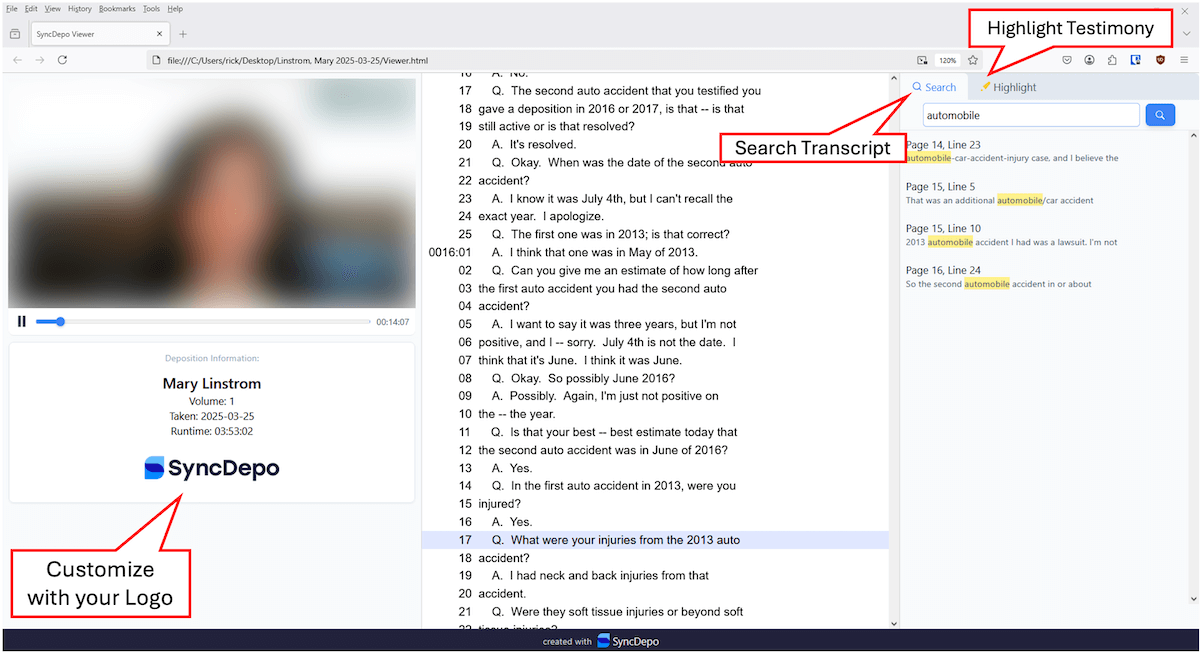
Task: Open the Firefox application menu
Action: (1183, 60)
